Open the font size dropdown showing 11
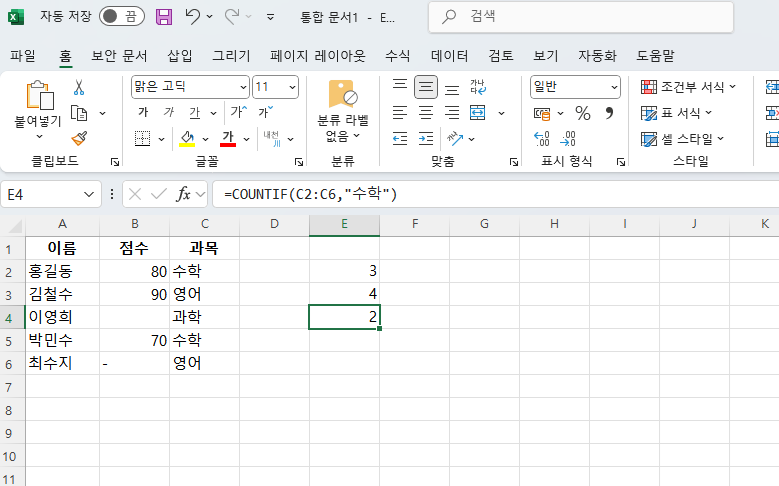 point(292,87)
